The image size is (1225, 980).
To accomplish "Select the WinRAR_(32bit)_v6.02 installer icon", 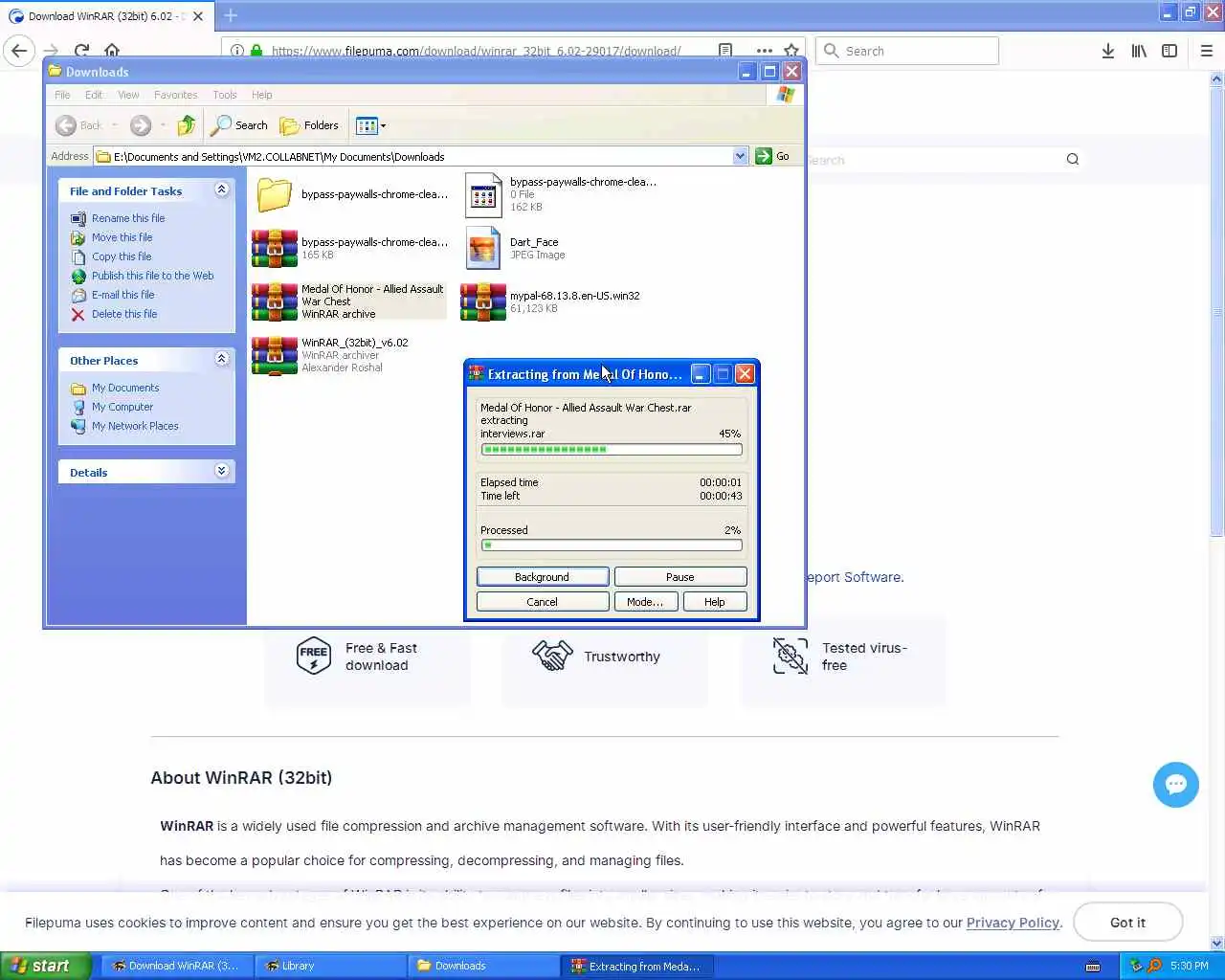I will [274, 355].
